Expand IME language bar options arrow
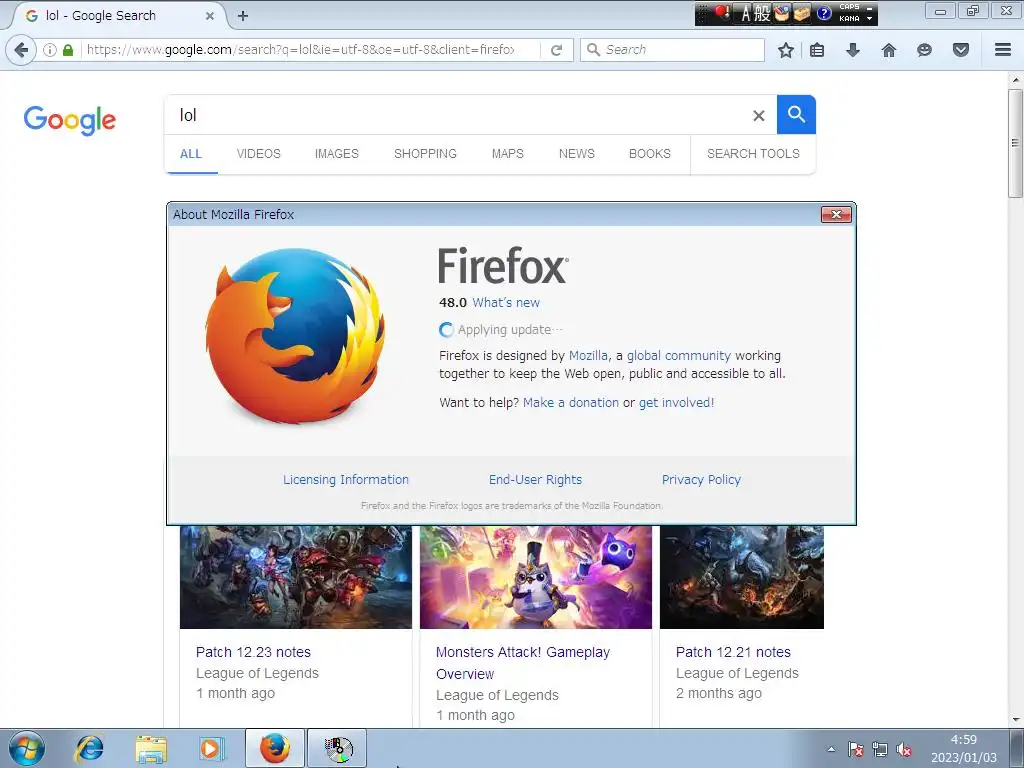1024x768 pixels. point(870,19)
